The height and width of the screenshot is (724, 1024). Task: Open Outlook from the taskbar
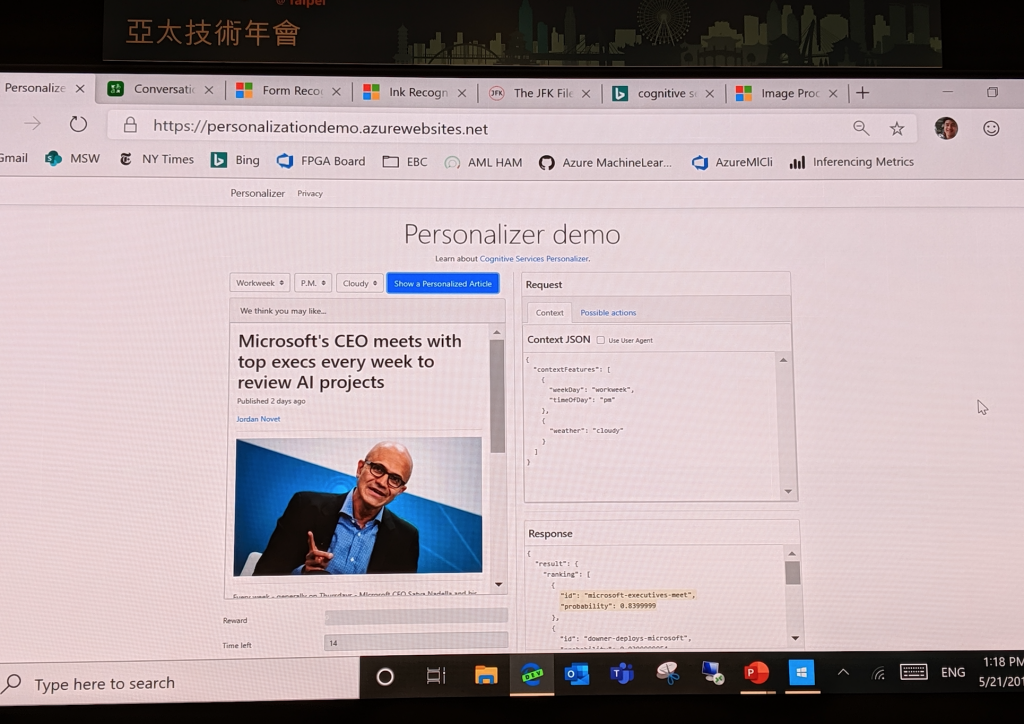coord(577,674)
